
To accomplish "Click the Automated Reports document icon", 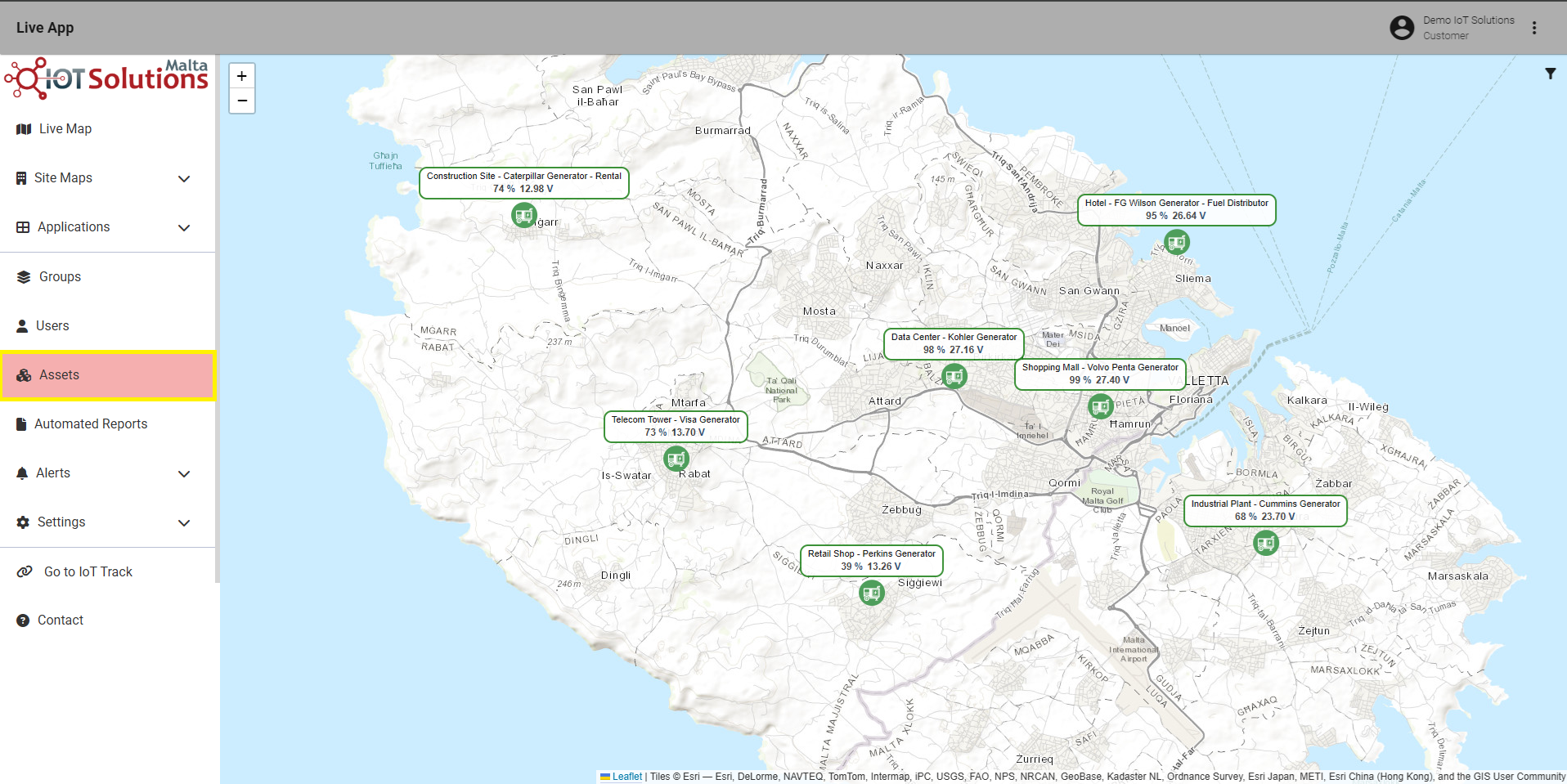I will (21, 424).
